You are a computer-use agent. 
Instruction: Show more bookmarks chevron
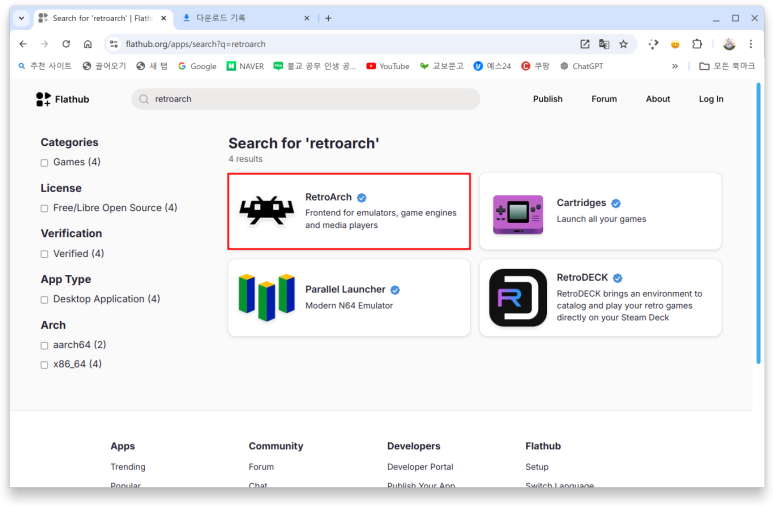[675, 66]
